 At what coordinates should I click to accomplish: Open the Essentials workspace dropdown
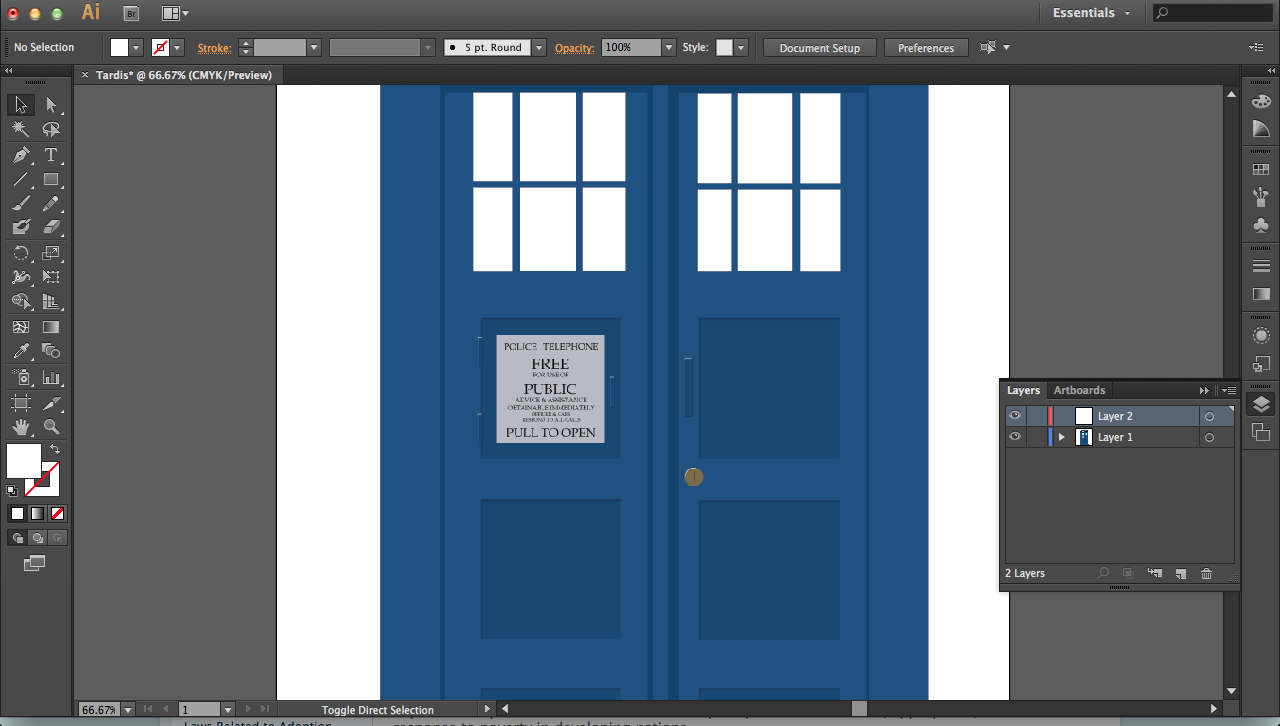[x=1092, y=13]
